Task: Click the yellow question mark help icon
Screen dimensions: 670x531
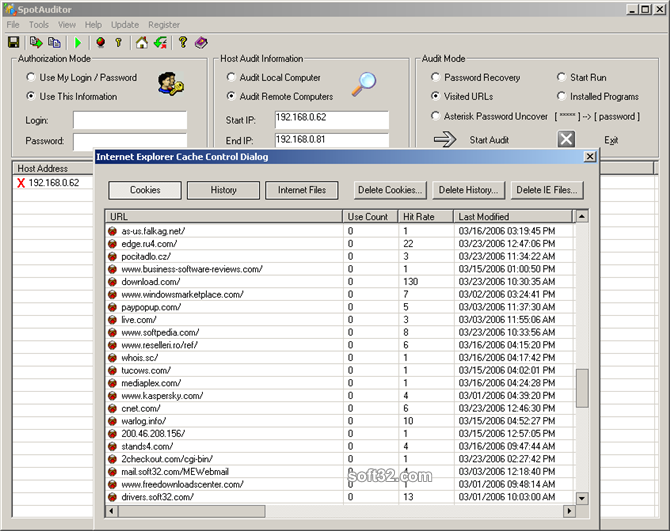Action: 183,42
